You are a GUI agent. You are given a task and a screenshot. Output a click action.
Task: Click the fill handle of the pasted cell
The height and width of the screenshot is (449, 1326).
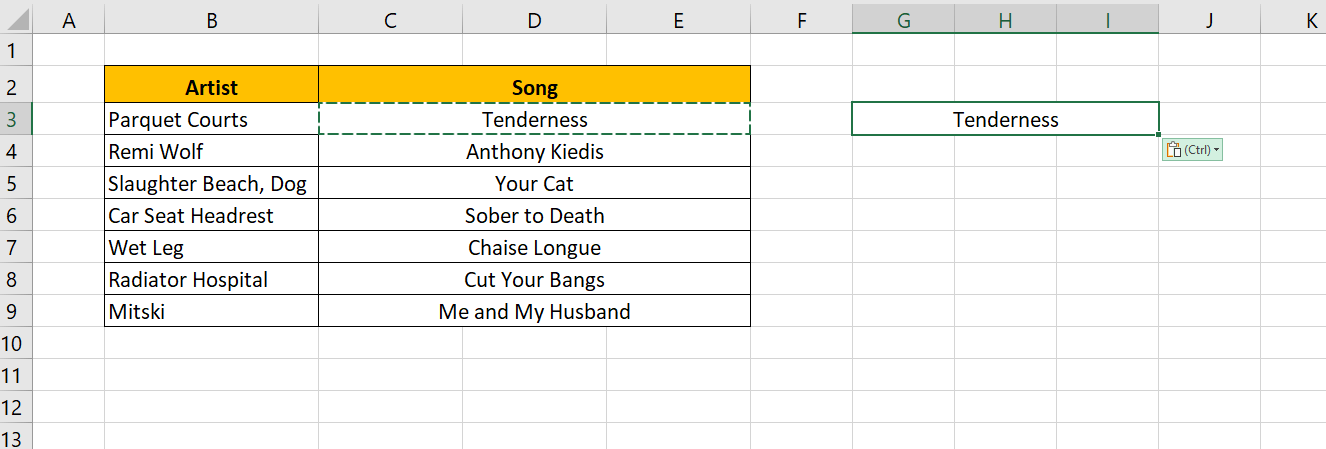(1159, 135)
